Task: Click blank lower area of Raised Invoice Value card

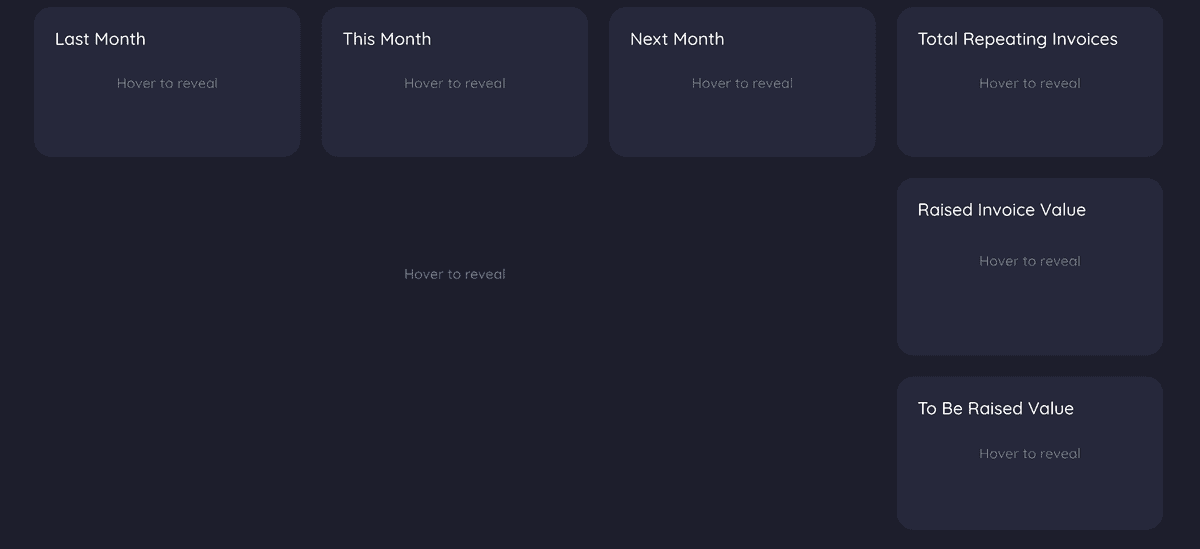Action: 1030,318
